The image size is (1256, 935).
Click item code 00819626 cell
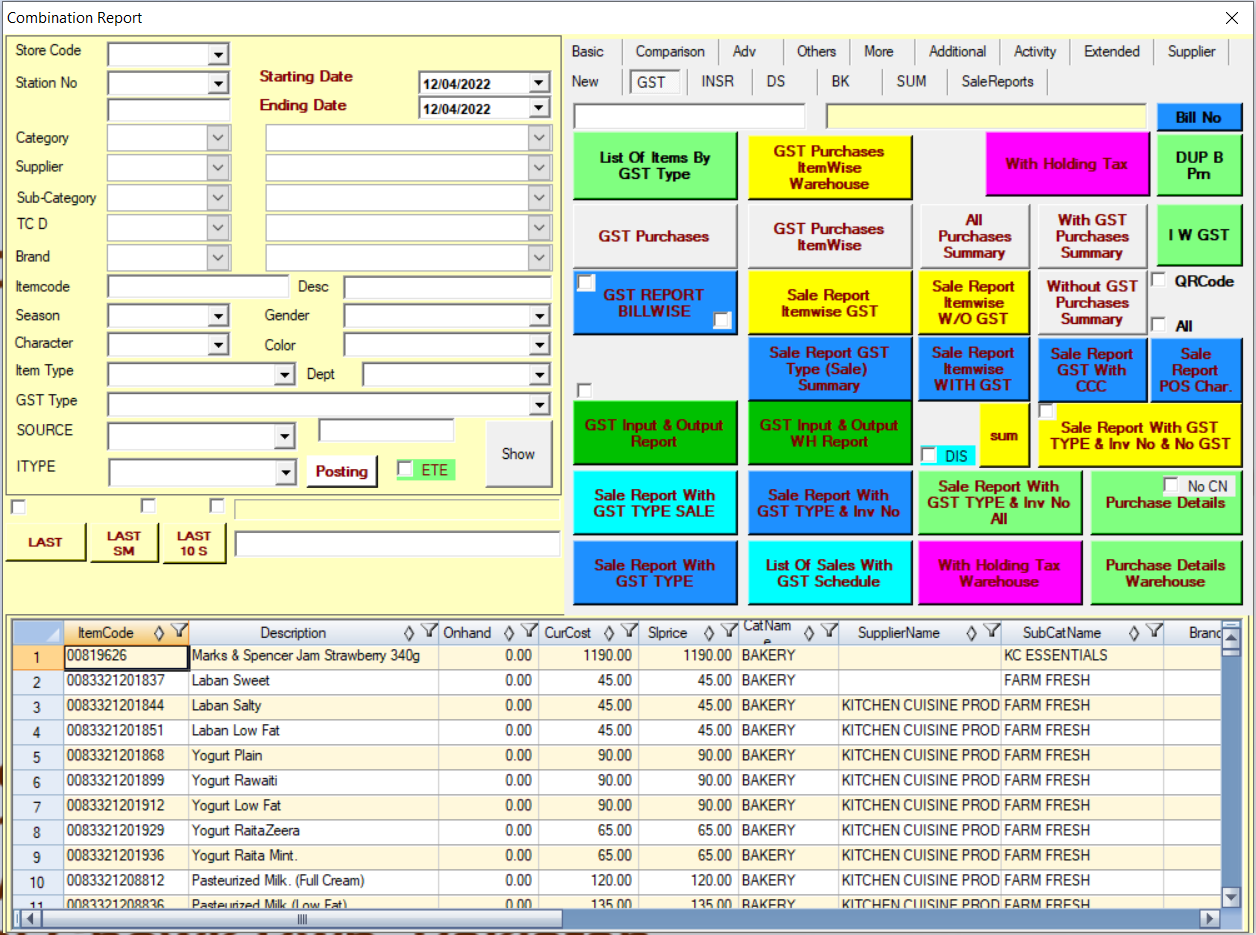[126, 656]
